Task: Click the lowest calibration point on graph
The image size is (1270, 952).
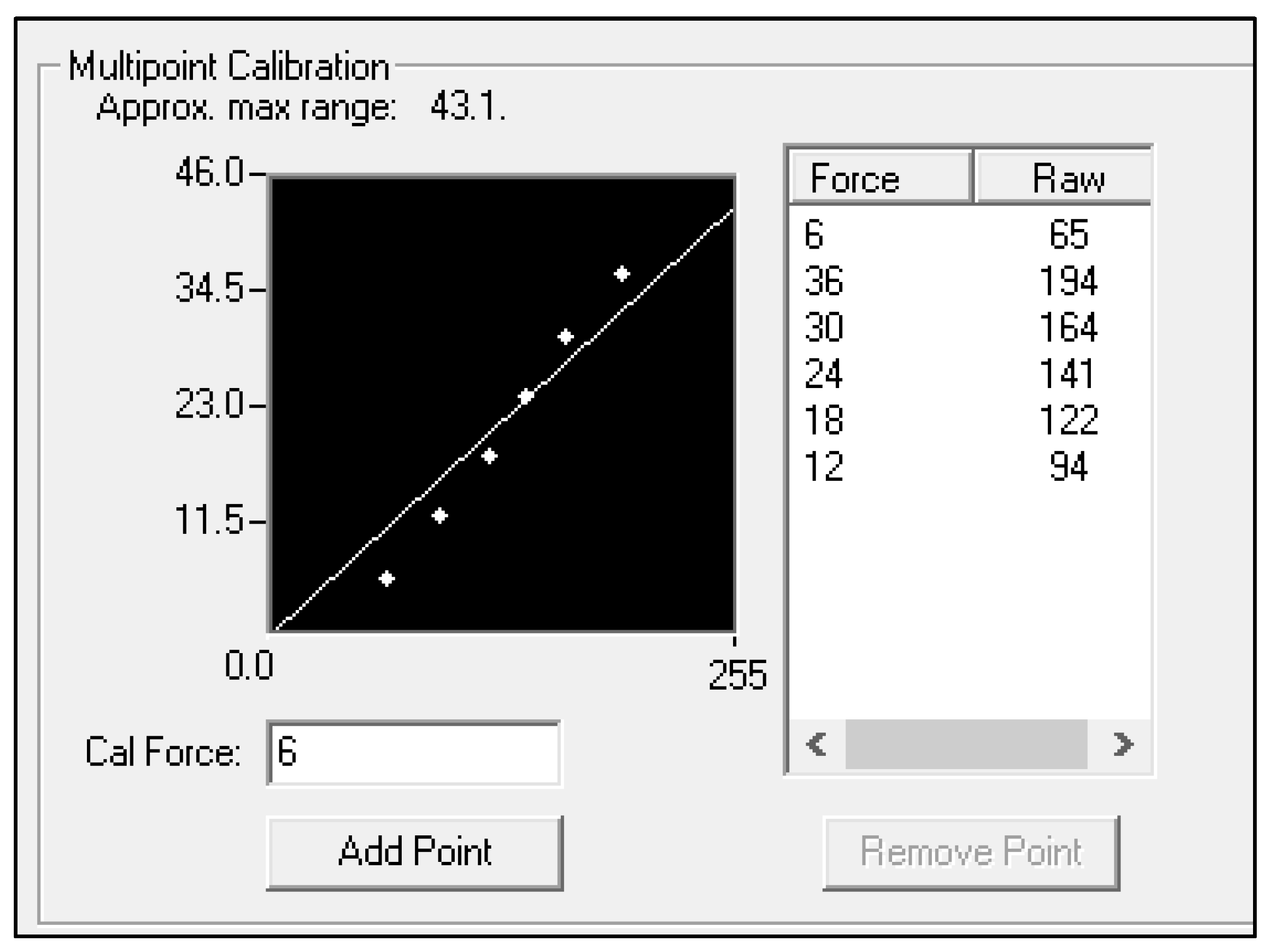Action: pos(387,578)
